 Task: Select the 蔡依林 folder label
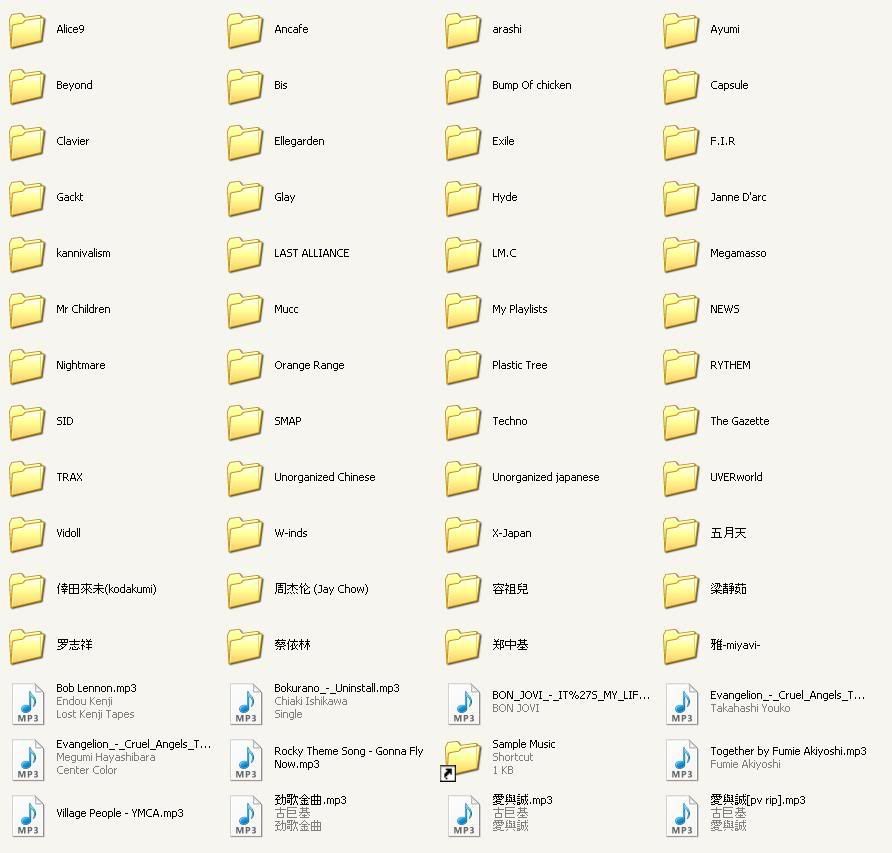(x=292, y=645)
